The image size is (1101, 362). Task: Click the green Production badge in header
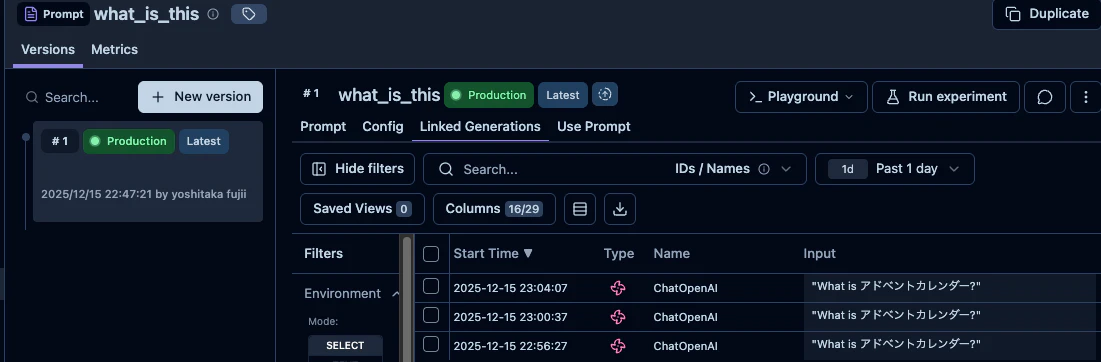coord(489,95)
